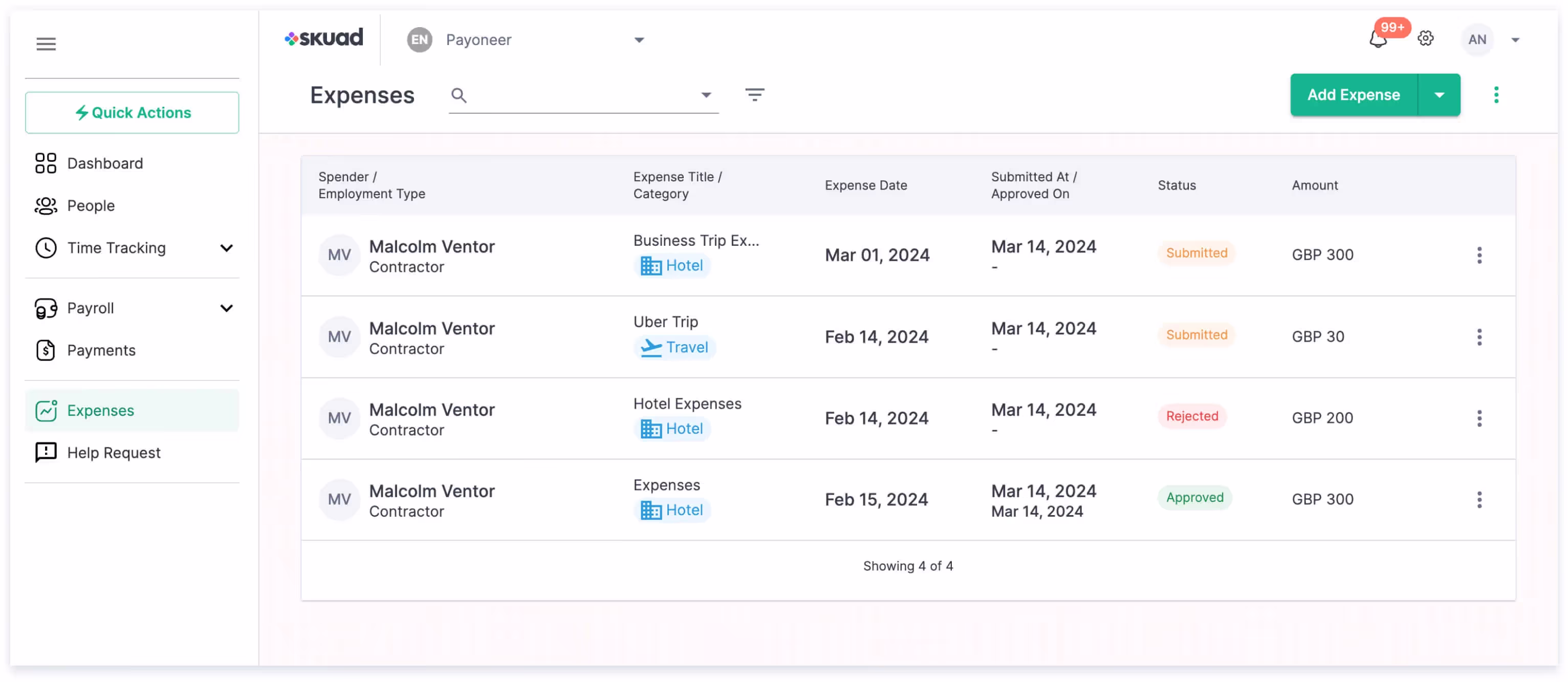Viewport: 1568px width, 682px height.
Task: Open row menu for Uber Trip expense
Action: 1479,337
